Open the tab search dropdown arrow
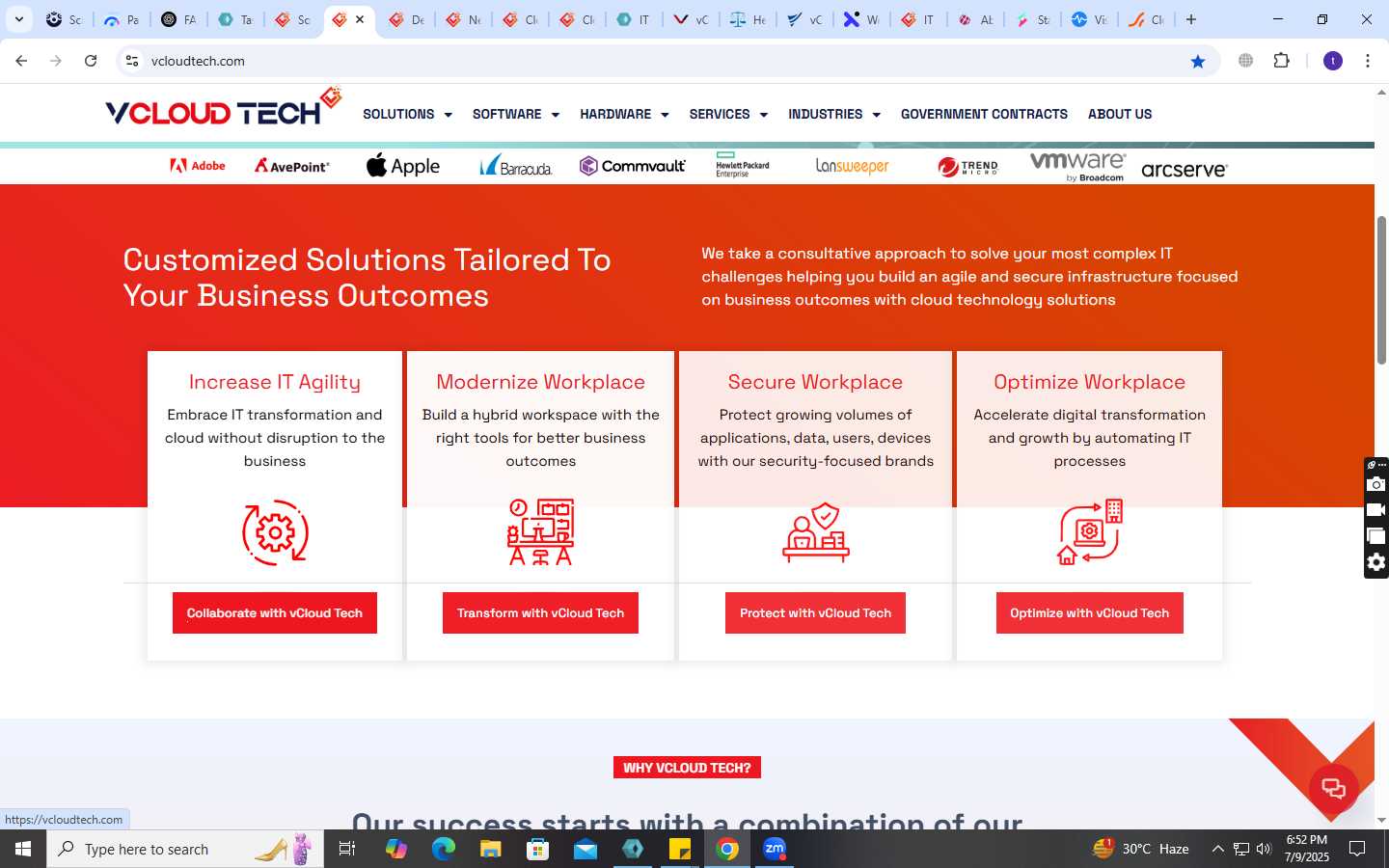Viewport: 1389px width, 868px height. [x=19, y=19]
